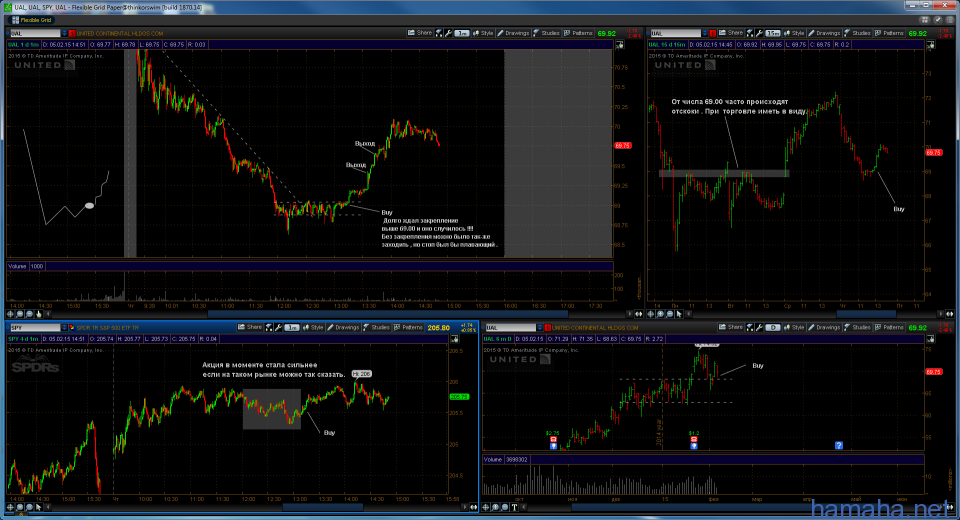
Task: Open Drawings menu in top-right 15m chart
Action: coord(823,33)
